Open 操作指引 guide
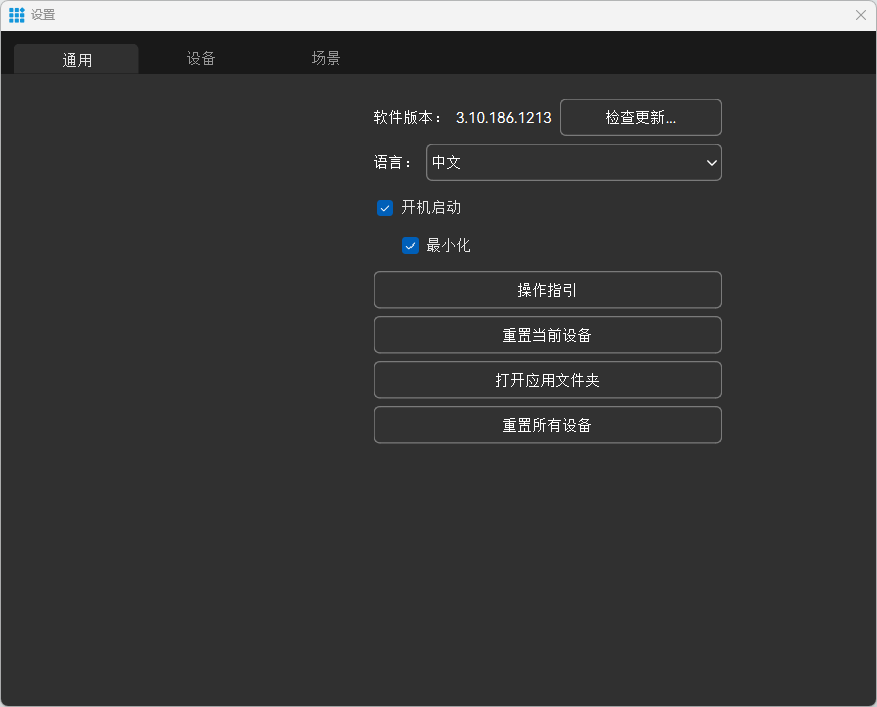877x707 pixels. pos(547,290)
